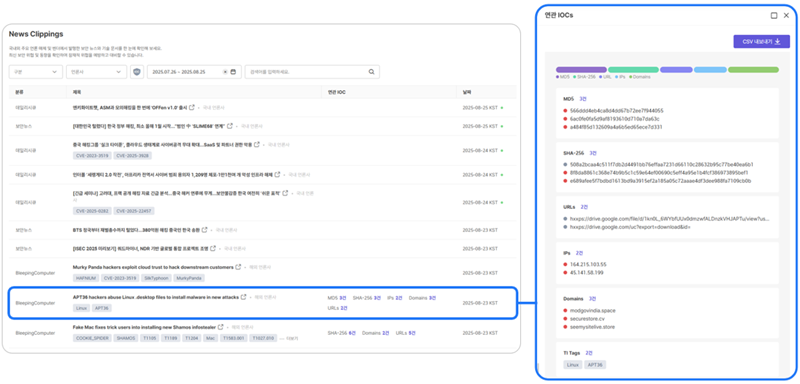Select the SHAMOS tag
Image resolution: width=800 pixels, height=384 pixels.
point(126,338)
